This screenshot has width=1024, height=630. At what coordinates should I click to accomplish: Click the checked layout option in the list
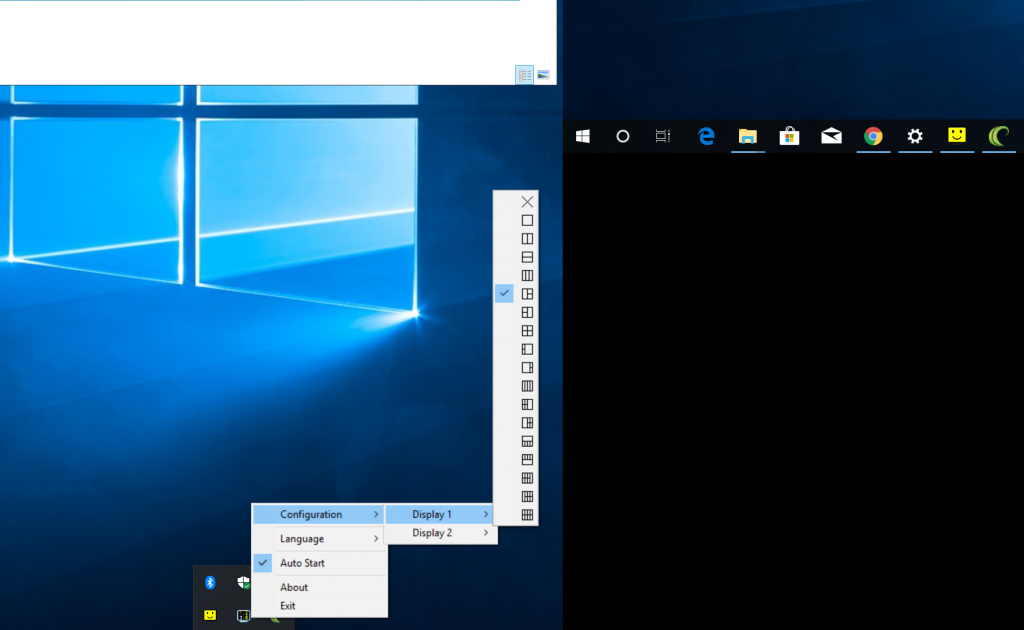527,294
